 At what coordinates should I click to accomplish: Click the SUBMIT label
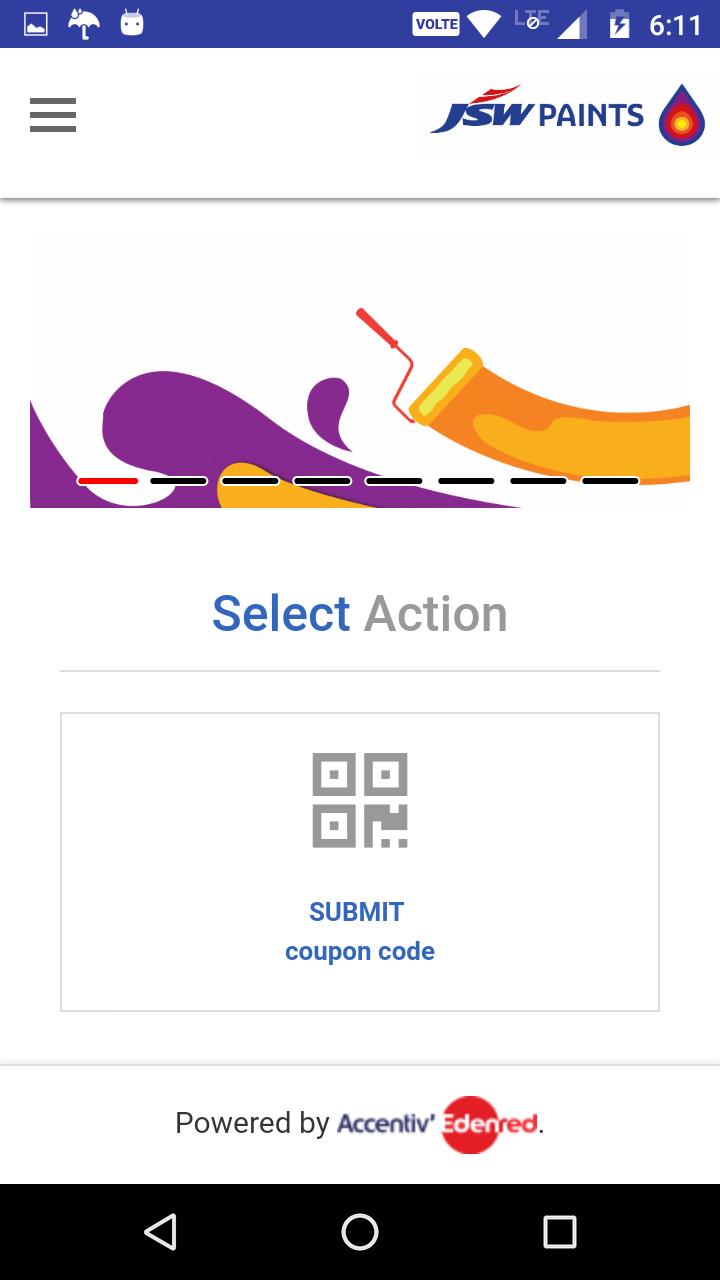(357, 912)
